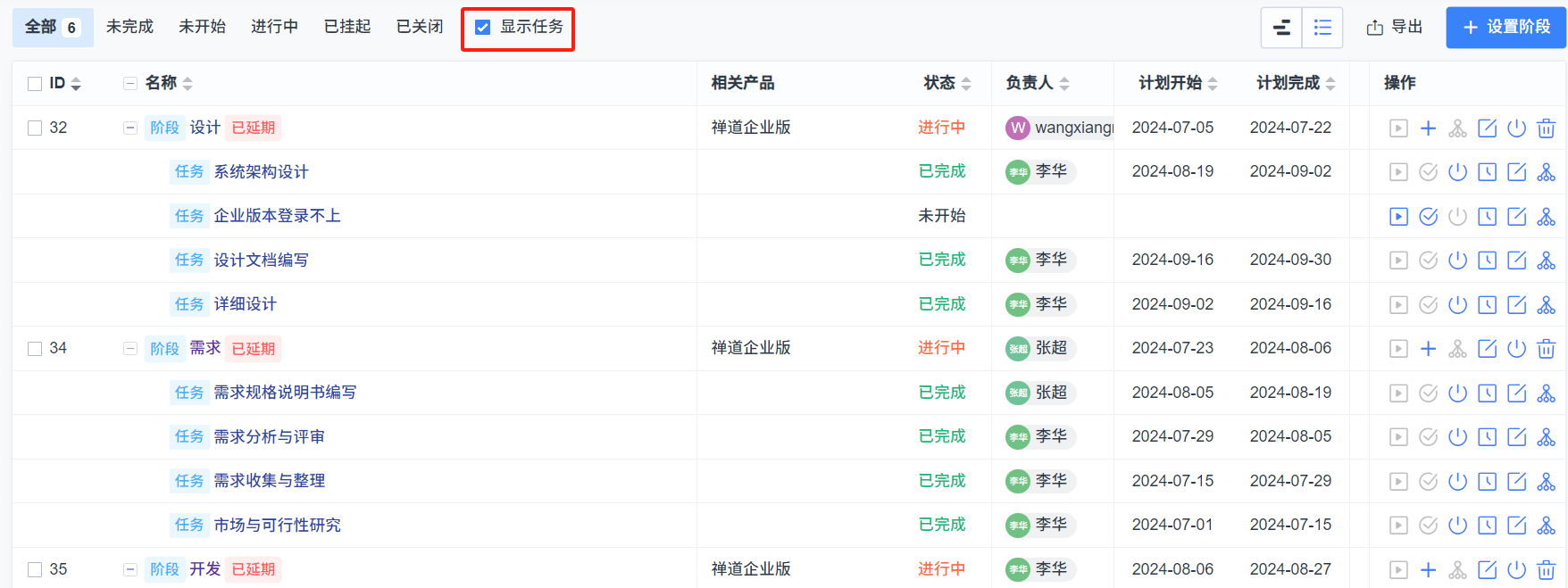1568x588 pixels.
Task: Tick the checkbox for row ID 34
Action: click(35, 349)
